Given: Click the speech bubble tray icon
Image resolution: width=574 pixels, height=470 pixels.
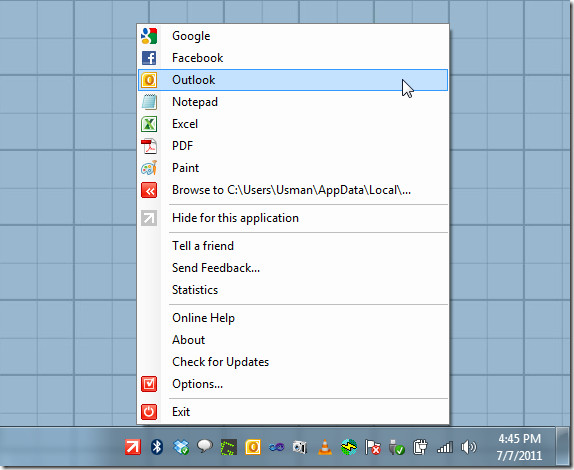Looking at the screenshot, I should [205, 447].
